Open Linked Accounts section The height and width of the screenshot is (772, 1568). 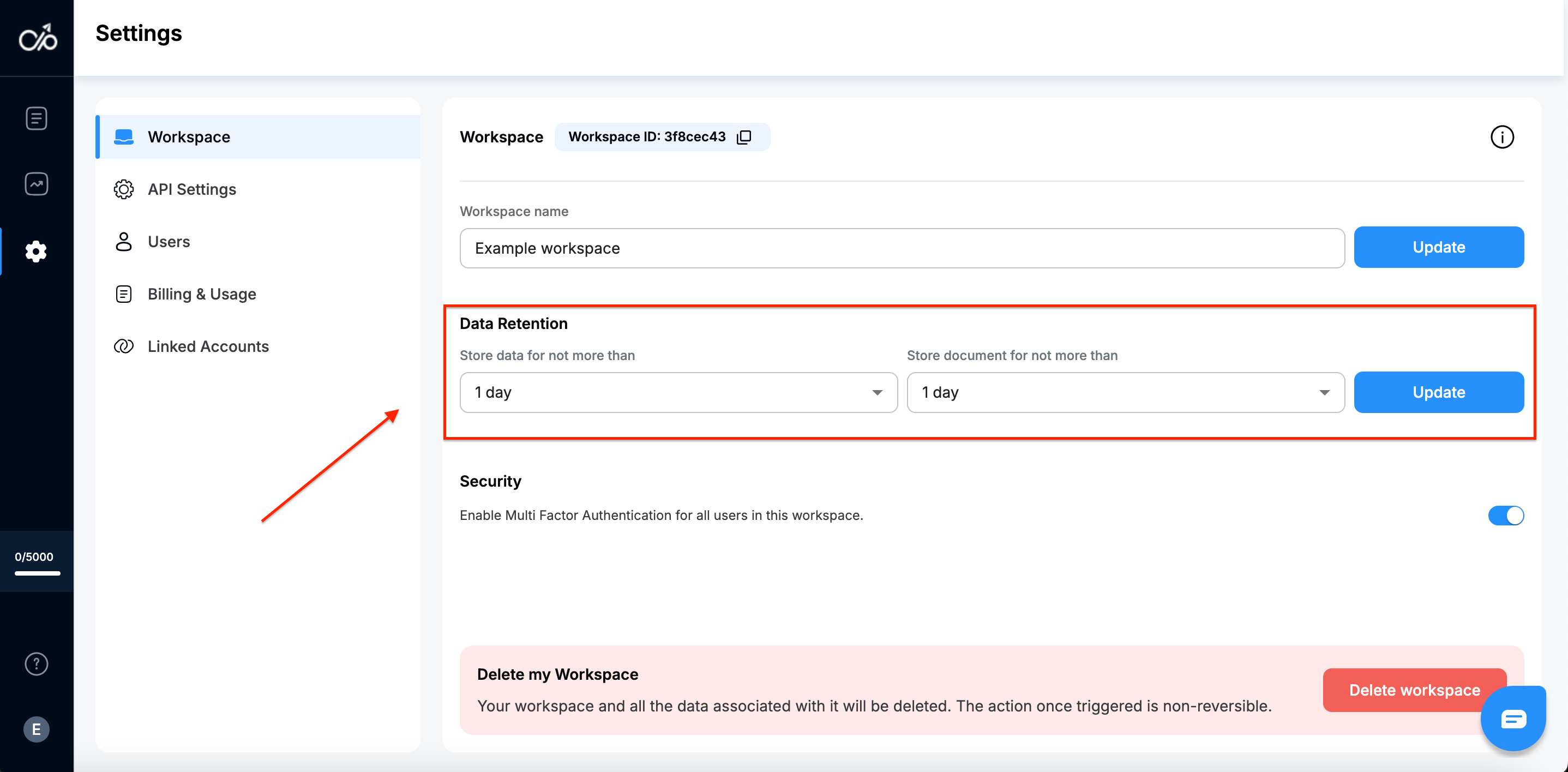point(208,346)
